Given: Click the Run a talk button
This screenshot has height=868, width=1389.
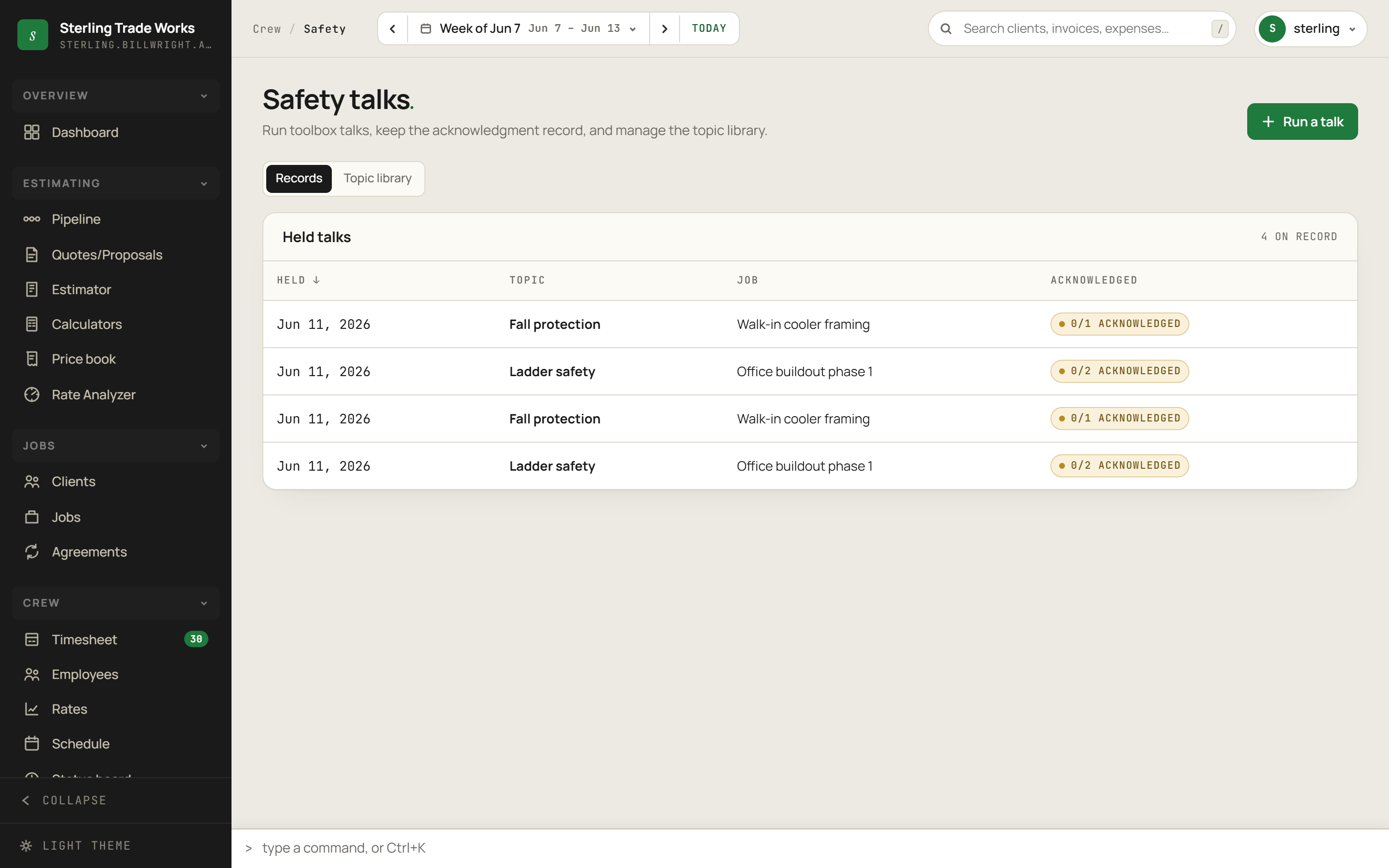Looking at the screenshot, I should 1302,122.
